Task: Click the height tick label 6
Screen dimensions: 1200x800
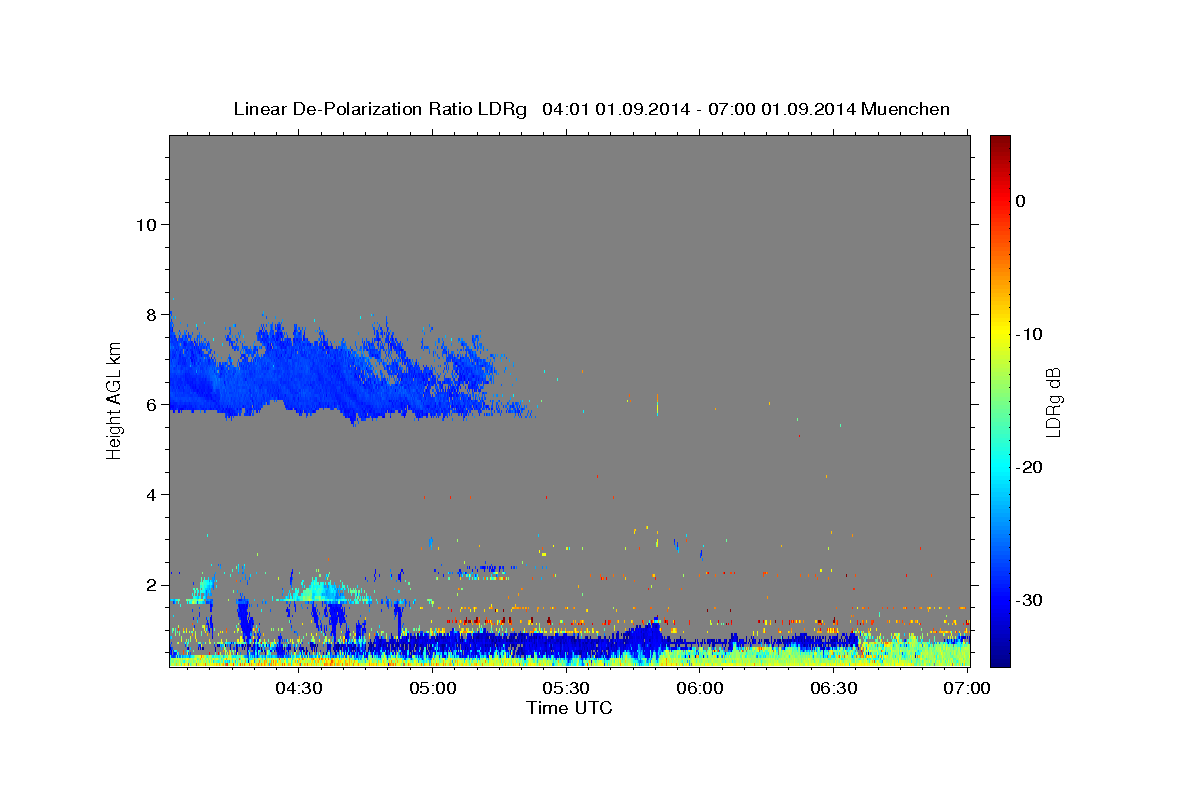Action: pos(151,405)
